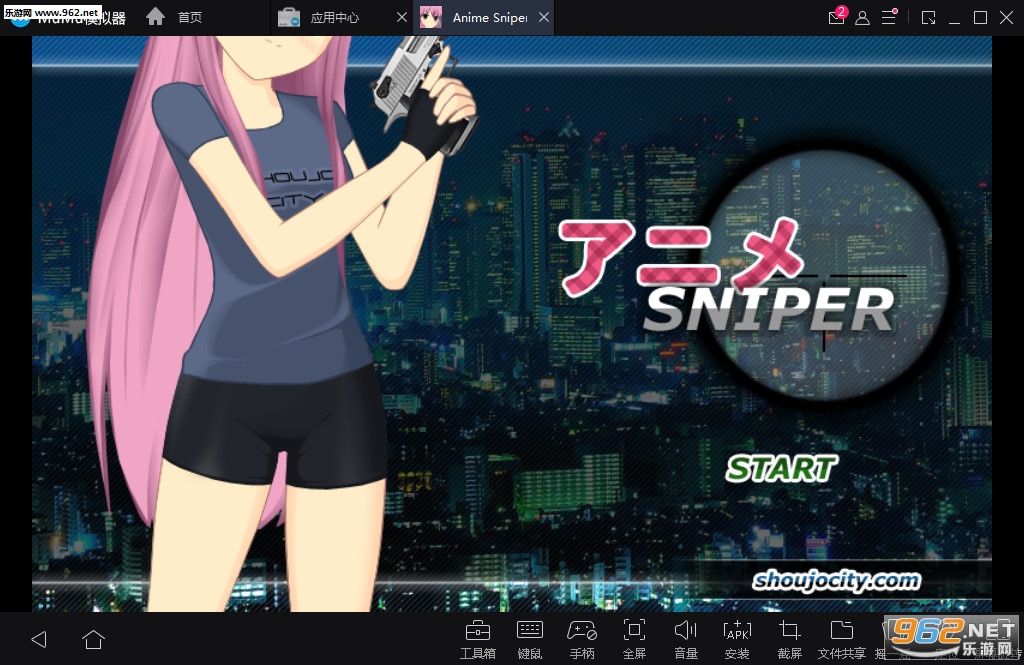
Task: Open the 工具箱 toolbox
Action: click(x=478, y=640)
